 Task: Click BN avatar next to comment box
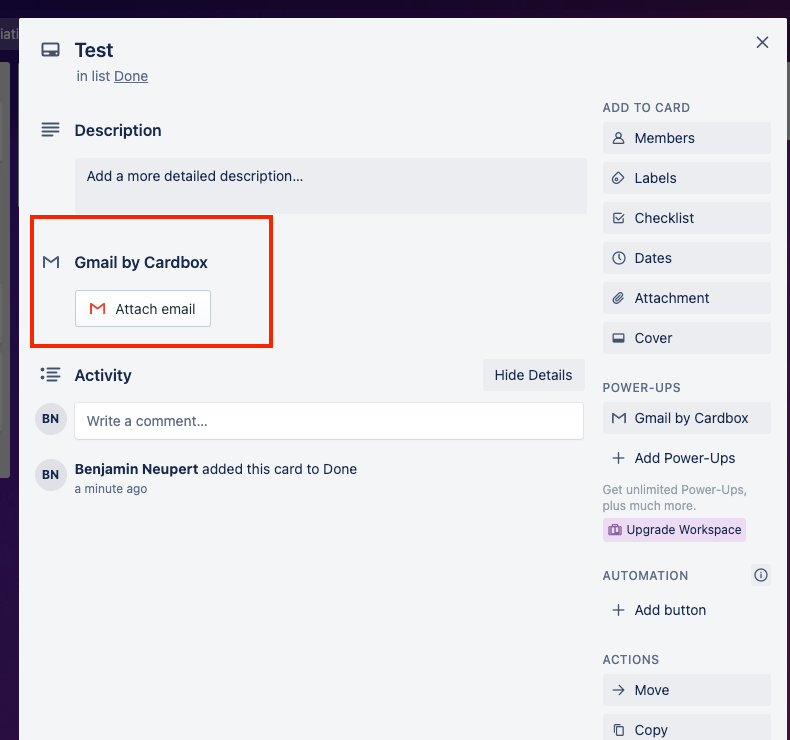(50, 419)
